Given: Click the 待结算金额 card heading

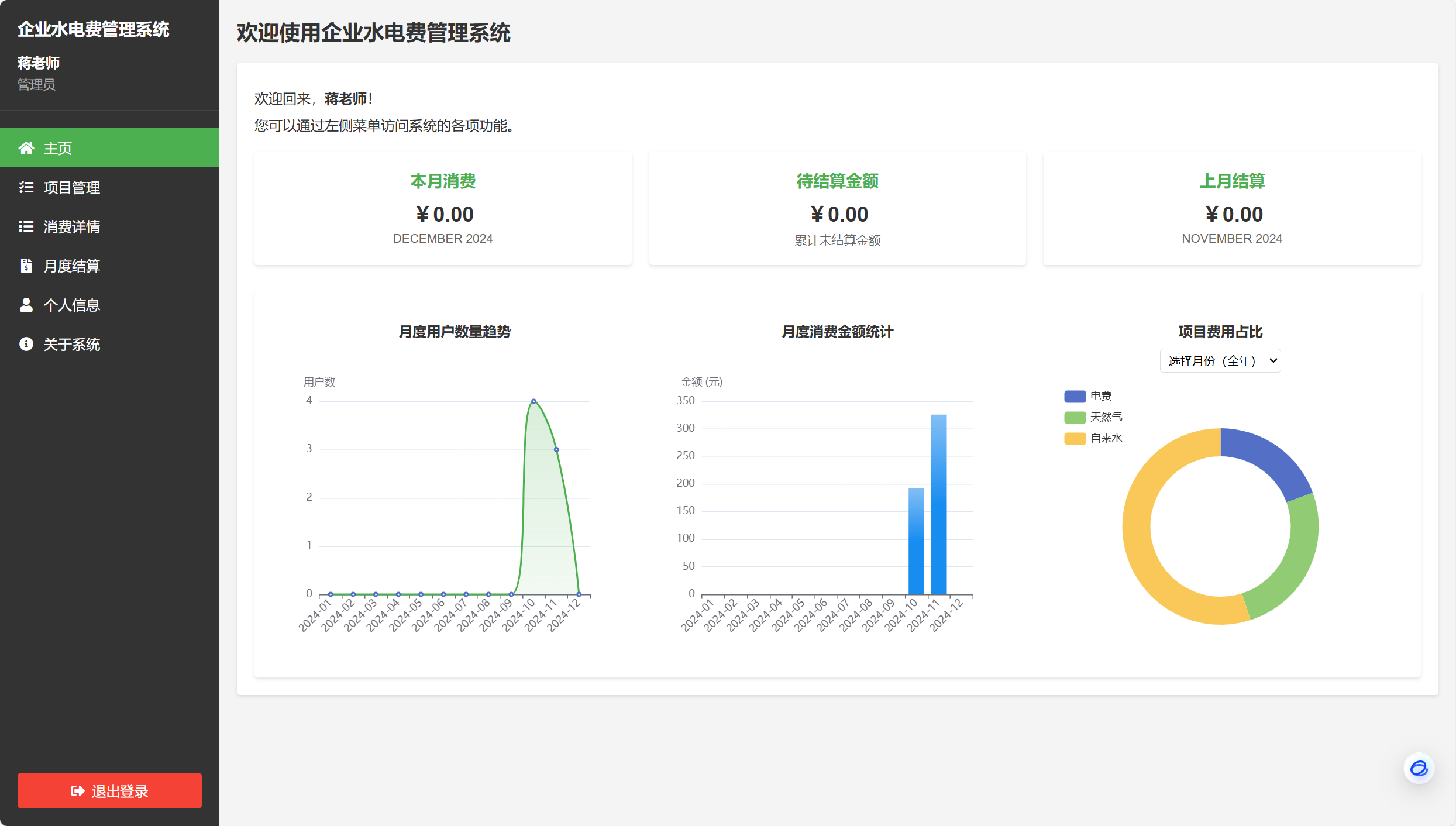Looking at the screenshot, I should pyautogui.click(x=837, y=181).
